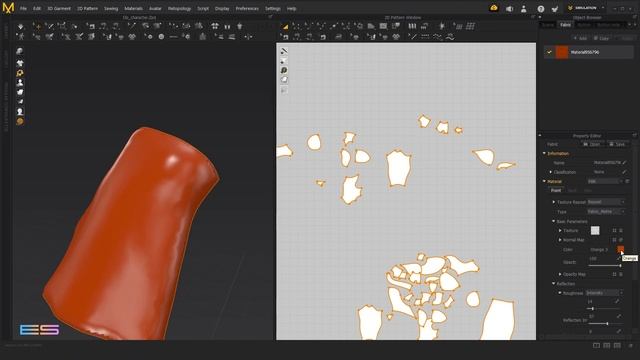Click the Opacity value field
The image size is (640, 360).
[602, 259]
